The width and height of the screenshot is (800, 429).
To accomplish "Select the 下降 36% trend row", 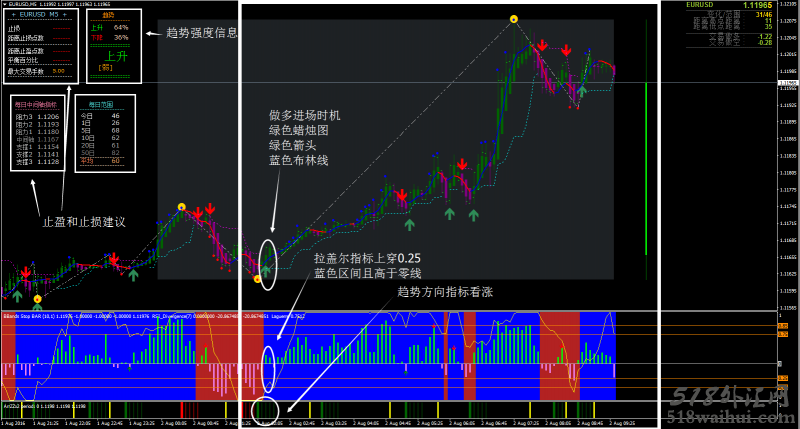I will point(110,38).
